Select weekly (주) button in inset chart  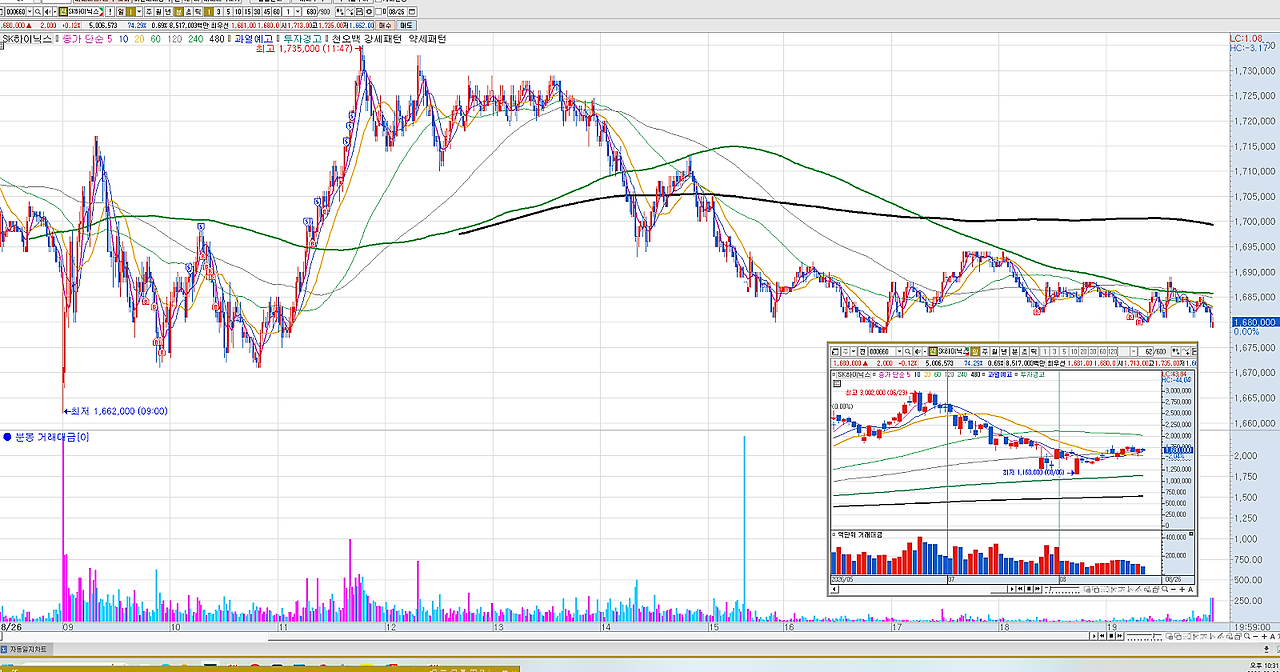coord(985,352)
